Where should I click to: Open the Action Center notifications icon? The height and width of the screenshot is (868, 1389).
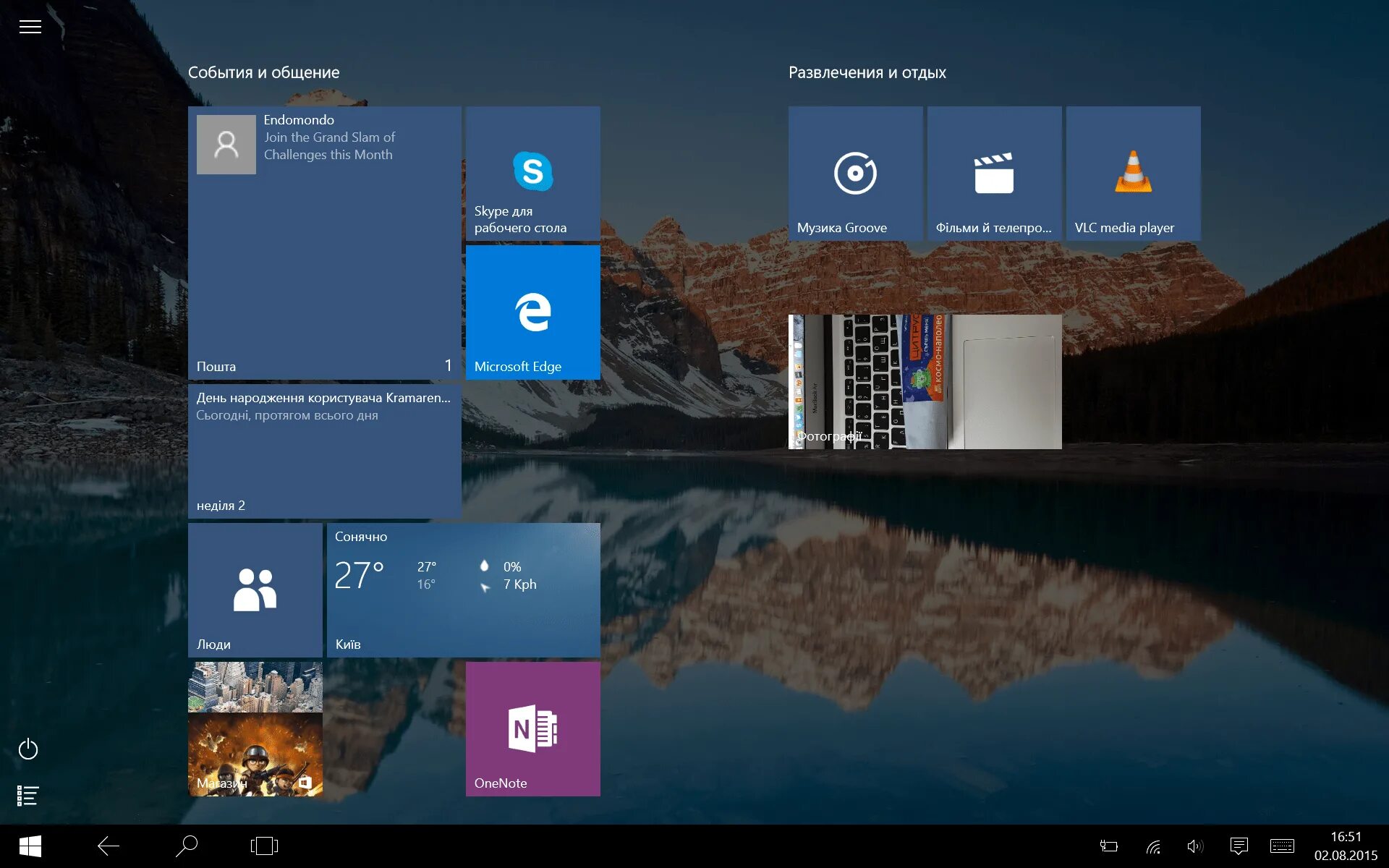click(1239, 846)
